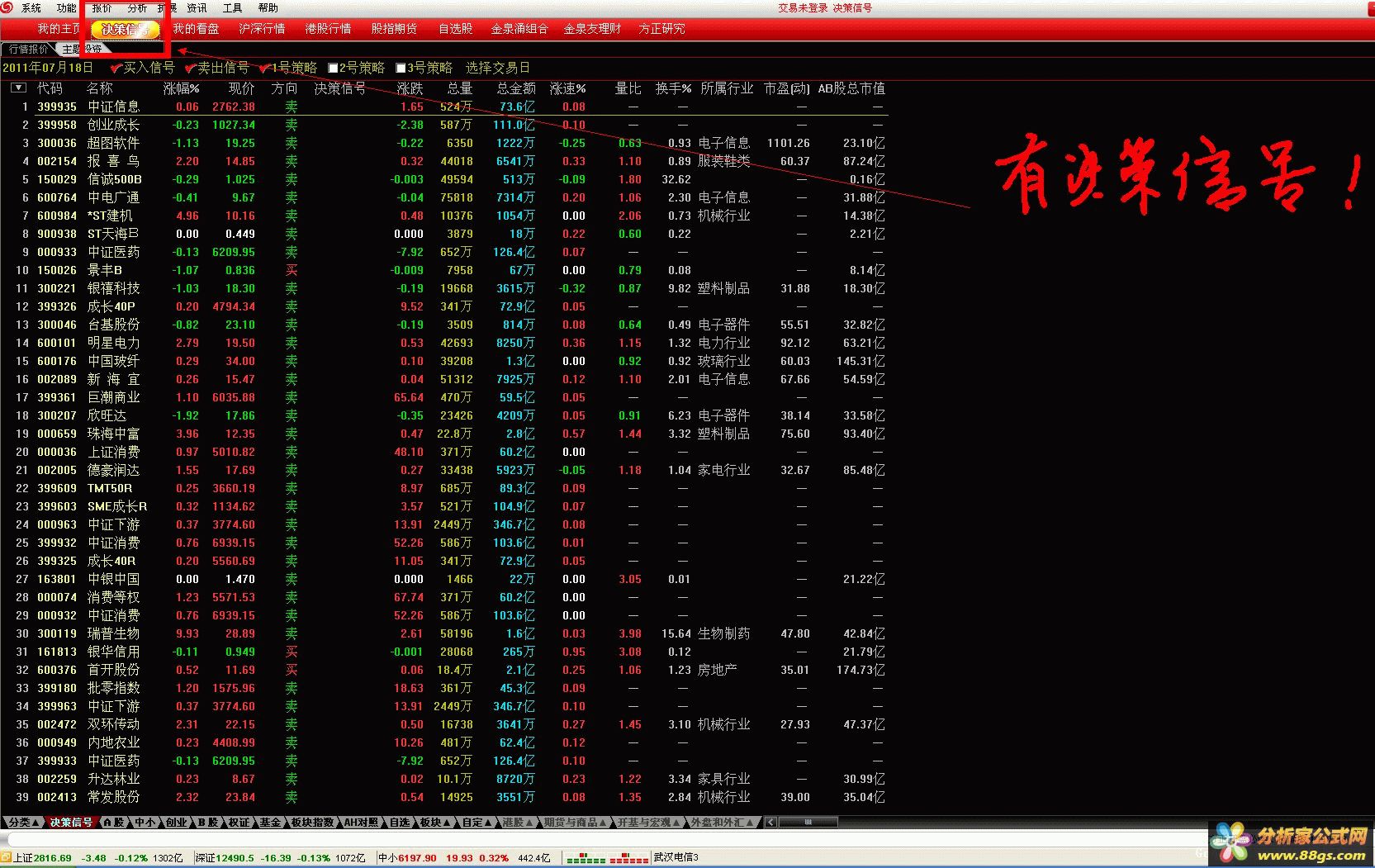Screen dimensions: 1375x868
Task: Select the B股 bottom tab
Action: click(x=208, y=822)
